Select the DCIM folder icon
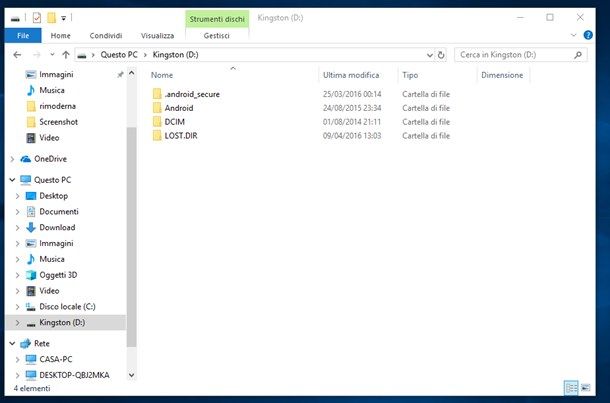This screenshot has height=403, width=610. [x=157, y=122]
